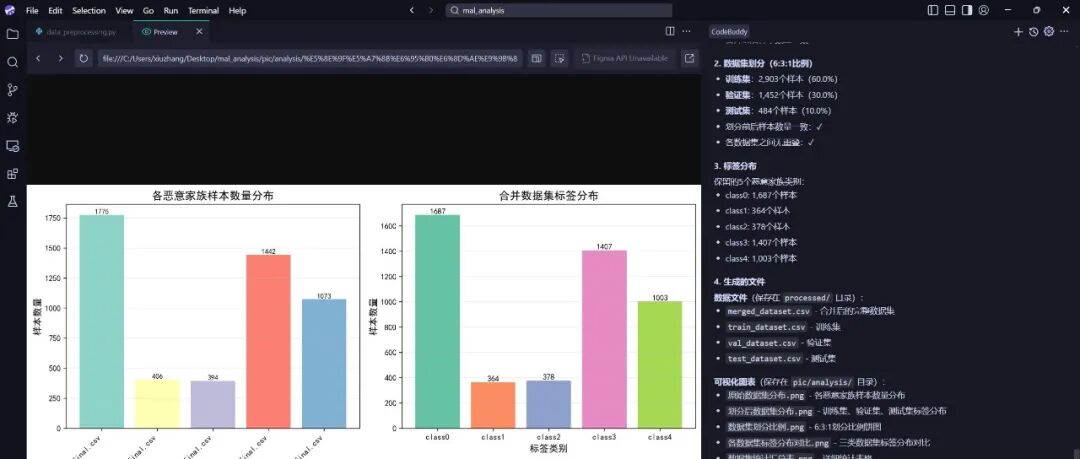Reload the Preview page

point(83,59)
